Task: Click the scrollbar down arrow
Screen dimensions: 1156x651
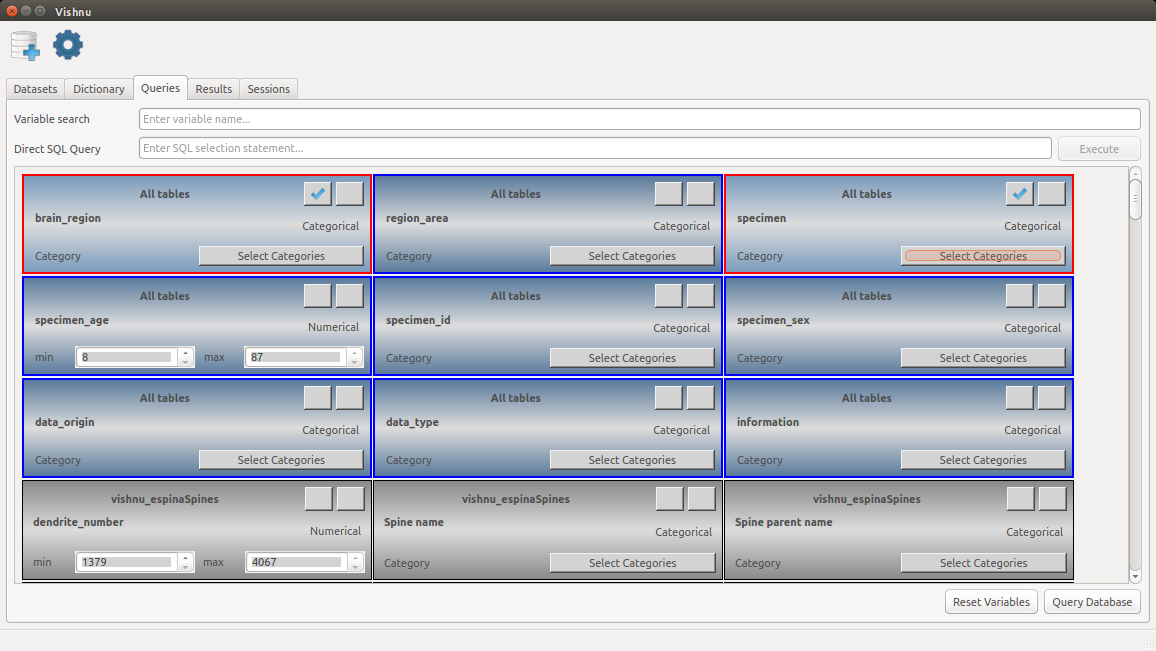Action: [x=1135, y=577]
